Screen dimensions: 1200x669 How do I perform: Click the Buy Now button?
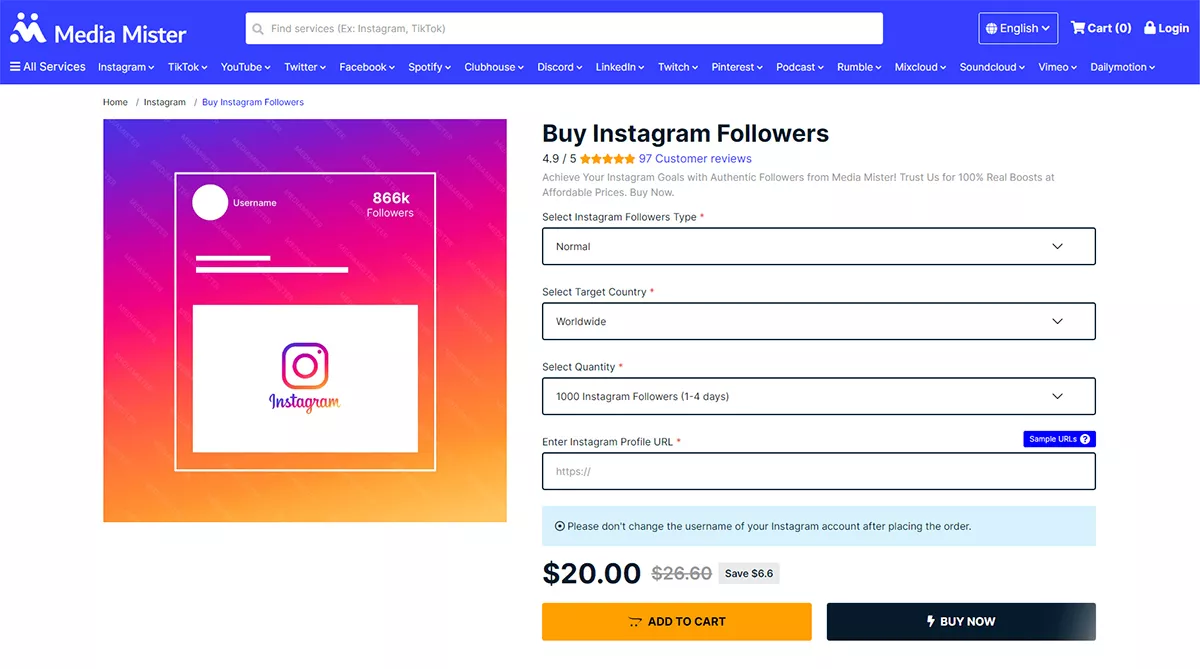960,621
